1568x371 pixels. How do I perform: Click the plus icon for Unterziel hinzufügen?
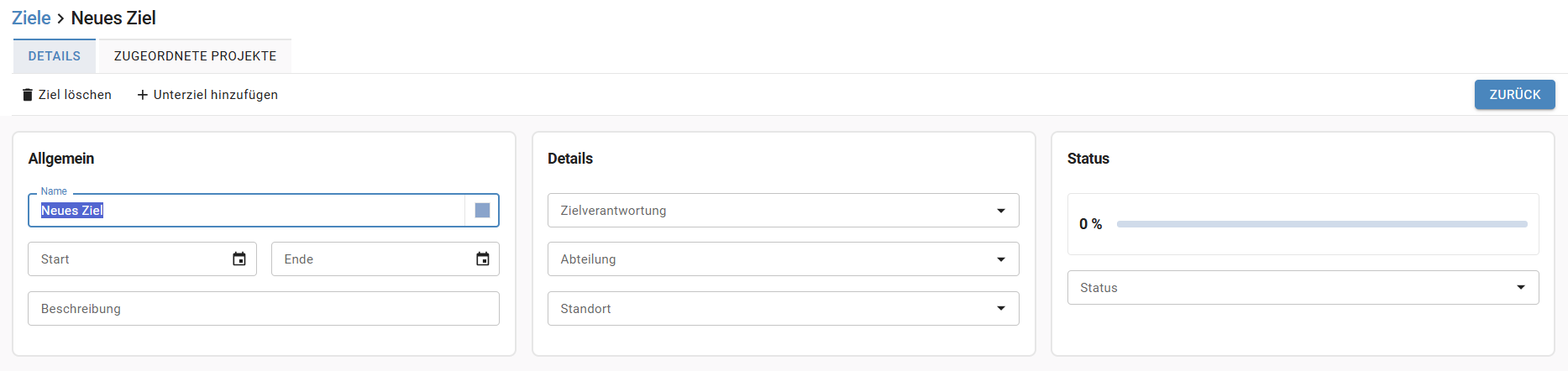pos(143,95)
